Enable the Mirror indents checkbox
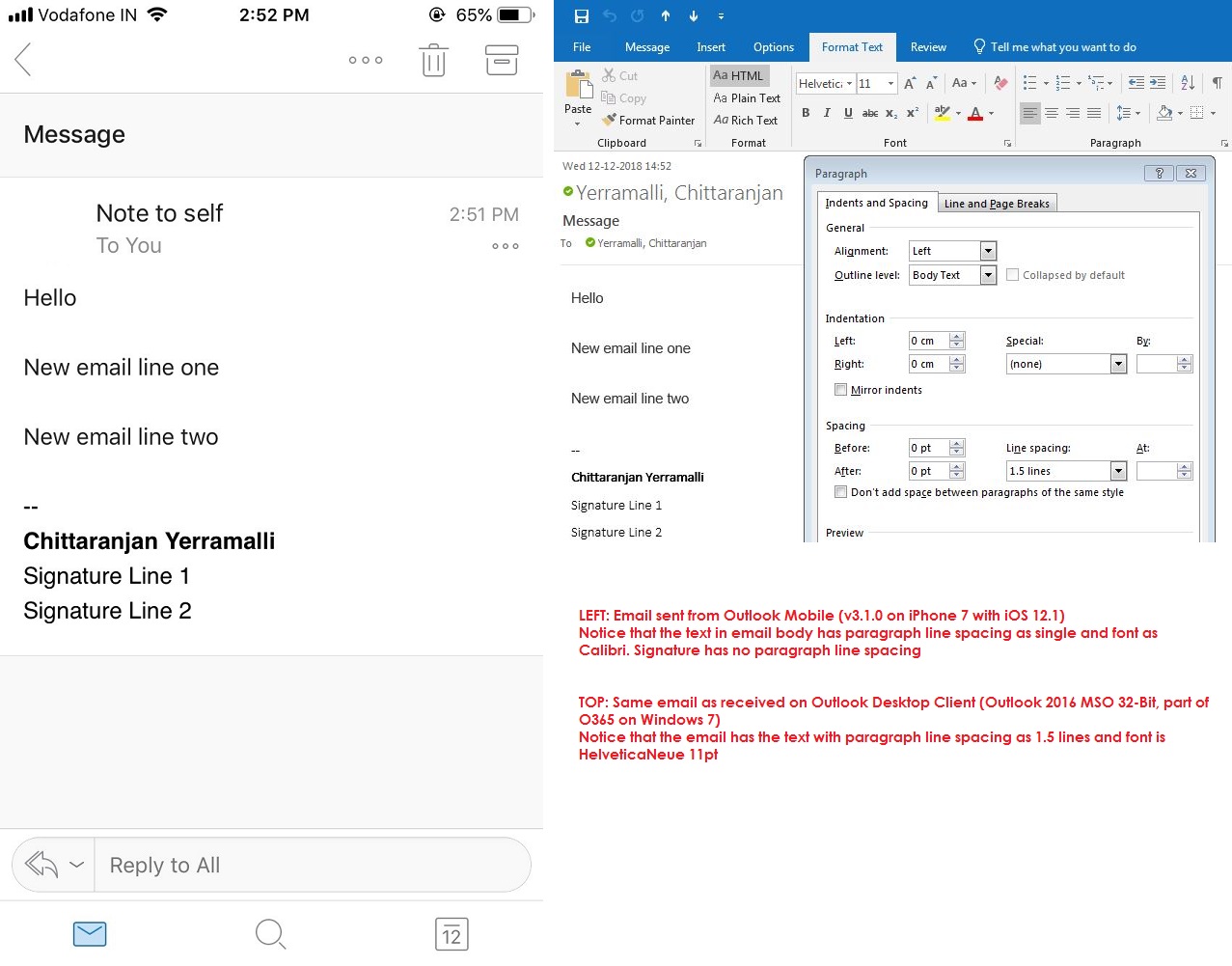Viewport: 1232px width, 966px height. click(841, 390)
